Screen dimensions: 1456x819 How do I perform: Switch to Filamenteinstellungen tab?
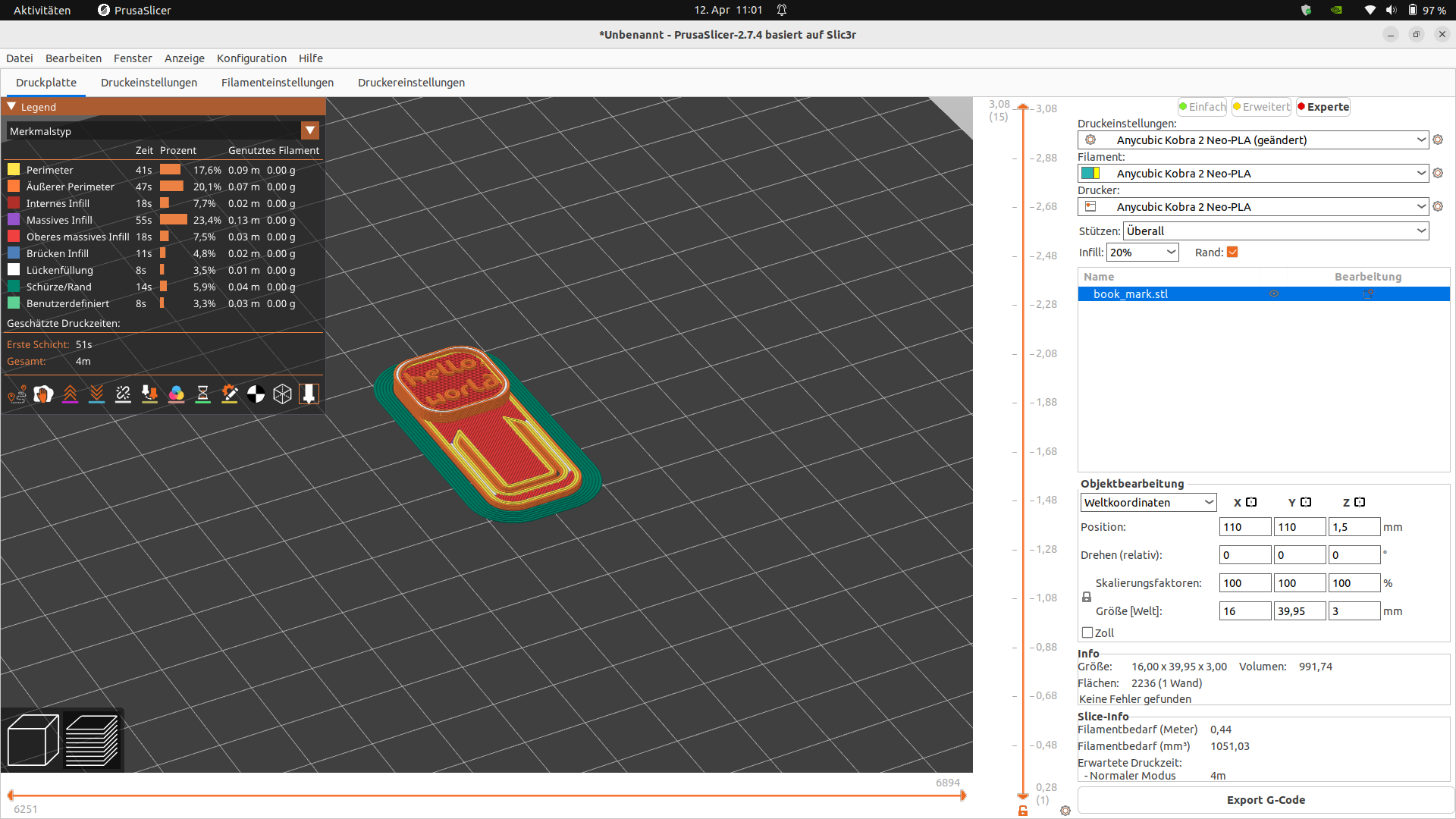point(278,83)
